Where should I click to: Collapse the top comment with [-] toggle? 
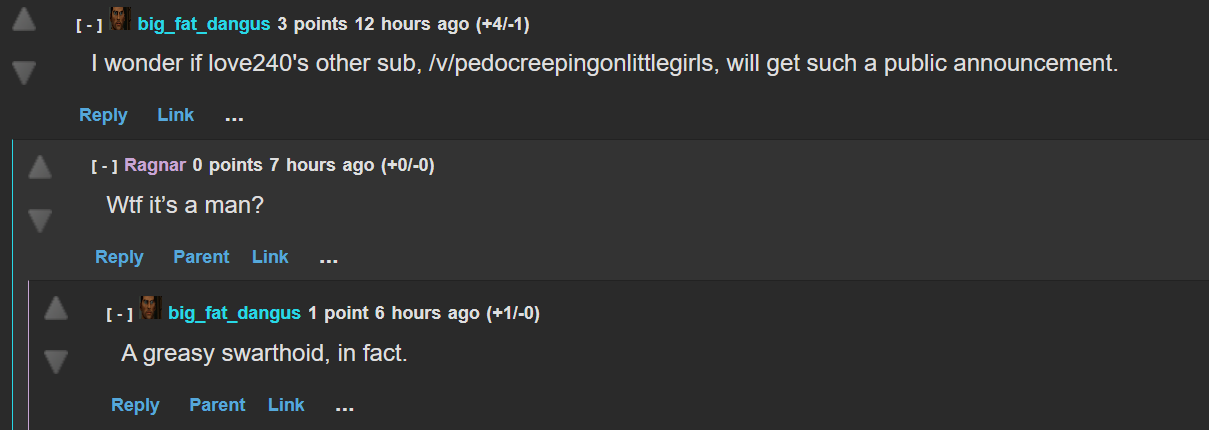89,24
